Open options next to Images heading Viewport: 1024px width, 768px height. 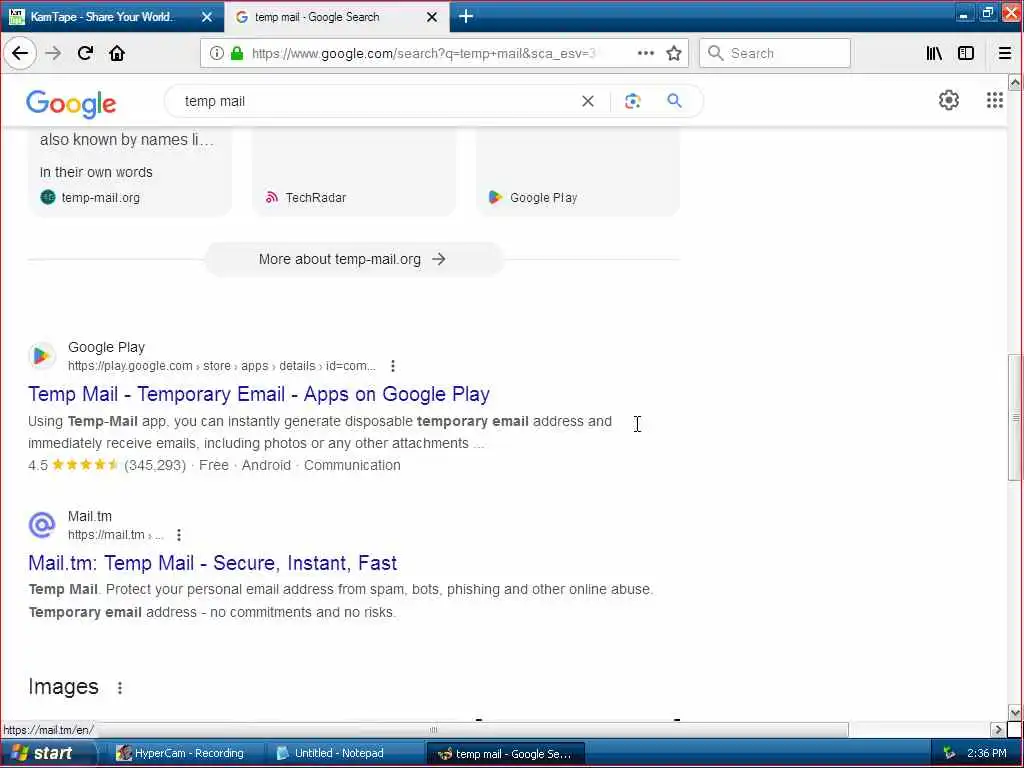pyautogui.click(x=120, y=688)
